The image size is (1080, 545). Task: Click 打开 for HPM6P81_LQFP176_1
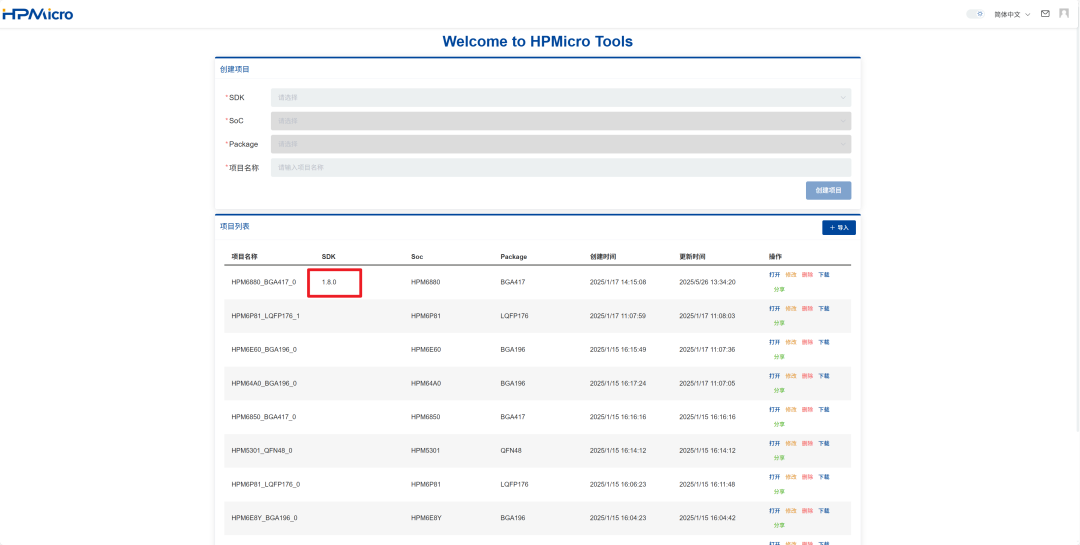pos(775,308)
